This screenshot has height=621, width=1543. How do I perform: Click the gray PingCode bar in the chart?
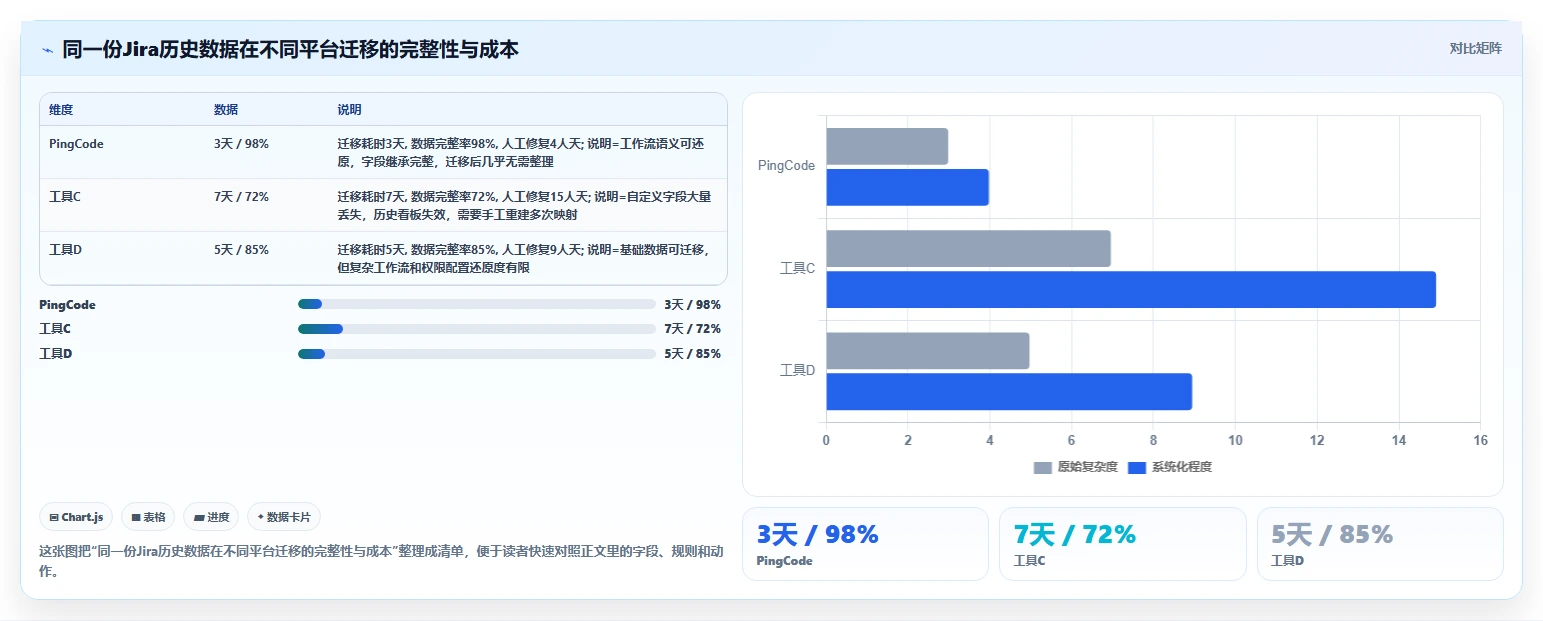pyautogui.click(x=887, y=146)
